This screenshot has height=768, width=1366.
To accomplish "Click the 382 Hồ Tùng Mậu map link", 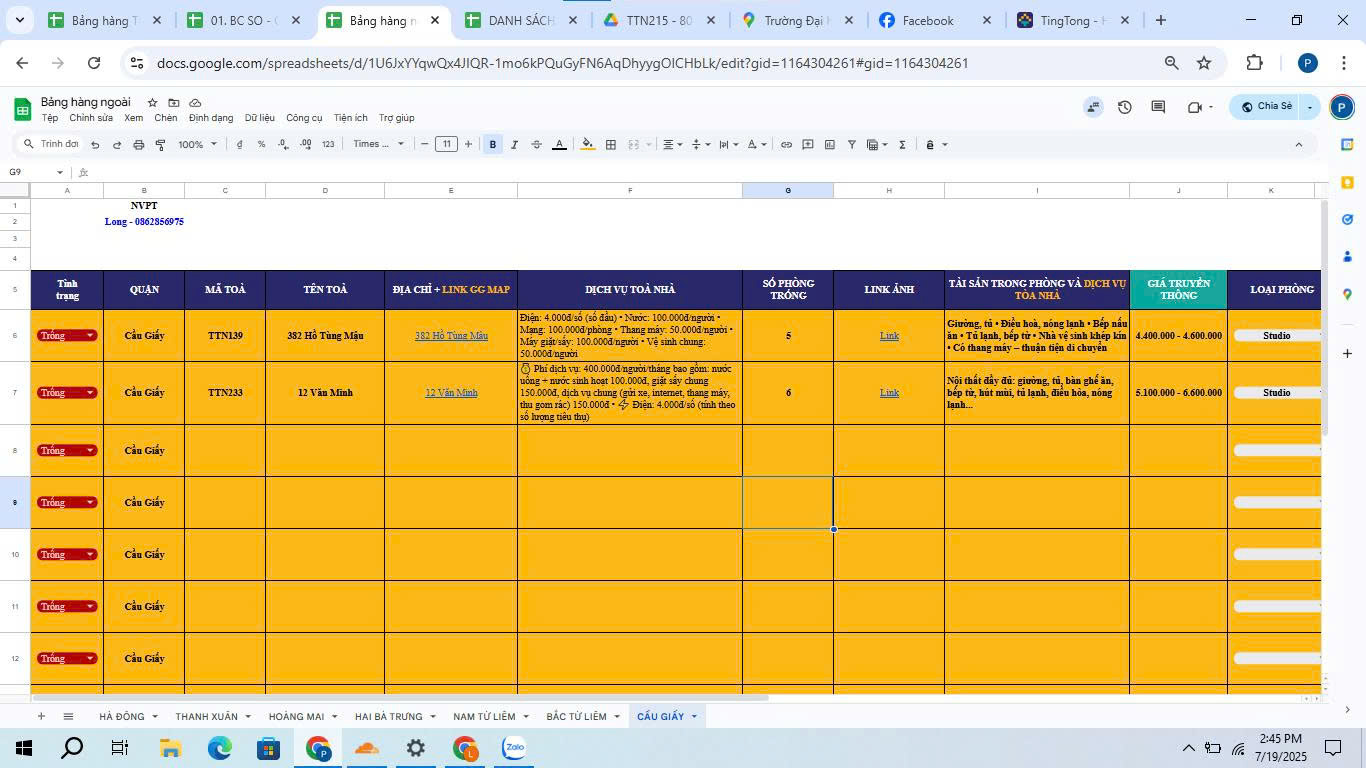I will click(451, 336).
